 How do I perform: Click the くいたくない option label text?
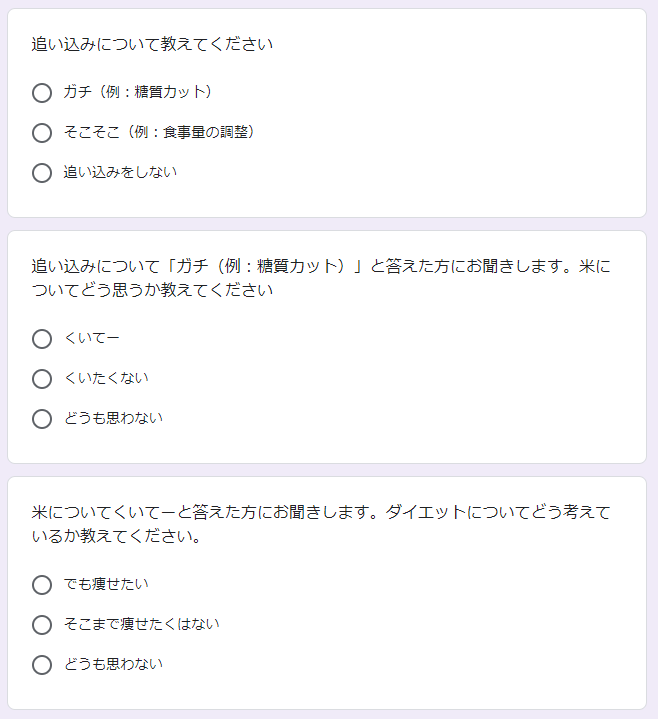point(106,378)
